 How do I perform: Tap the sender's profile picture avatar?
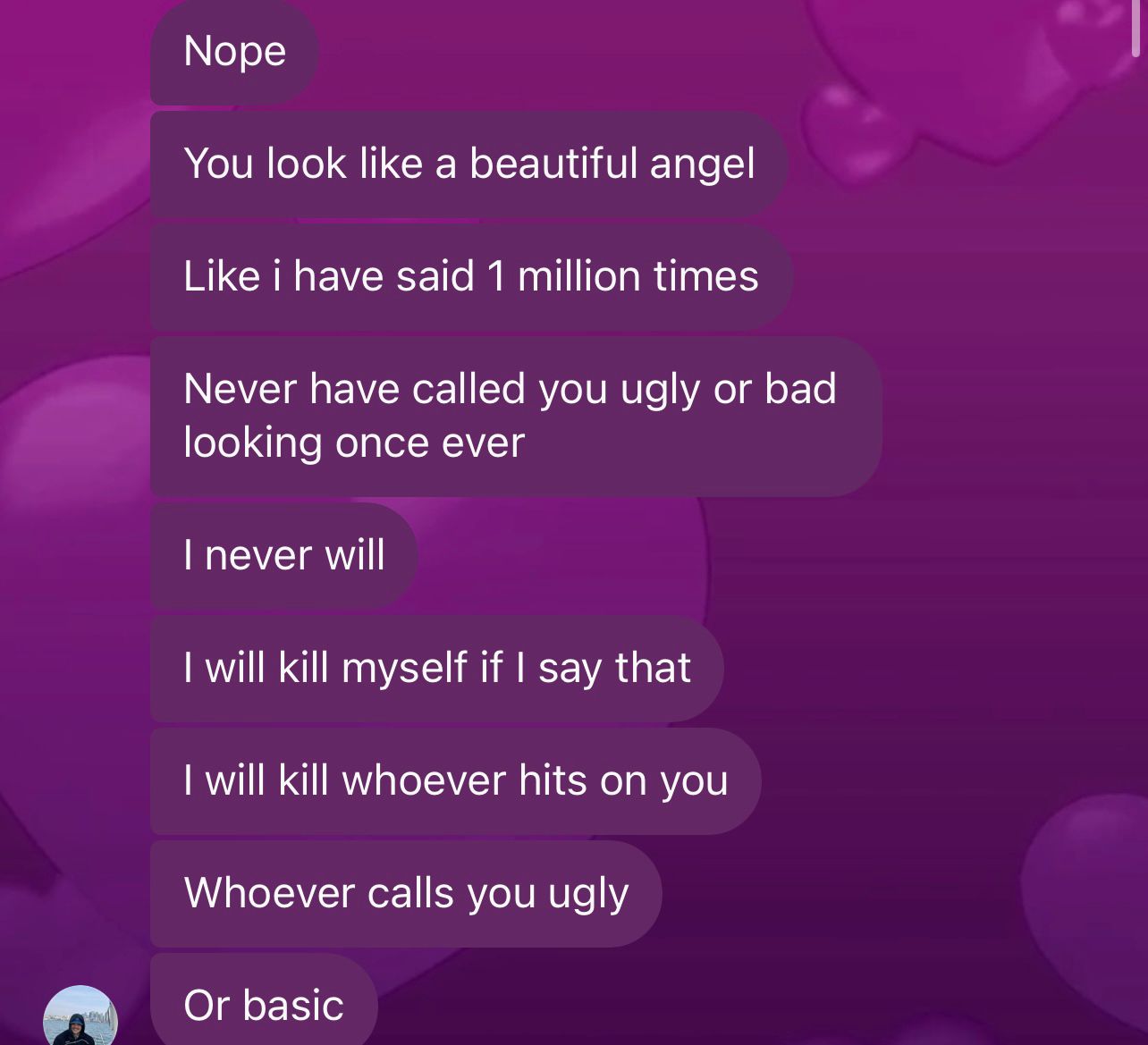(80, 1016)
